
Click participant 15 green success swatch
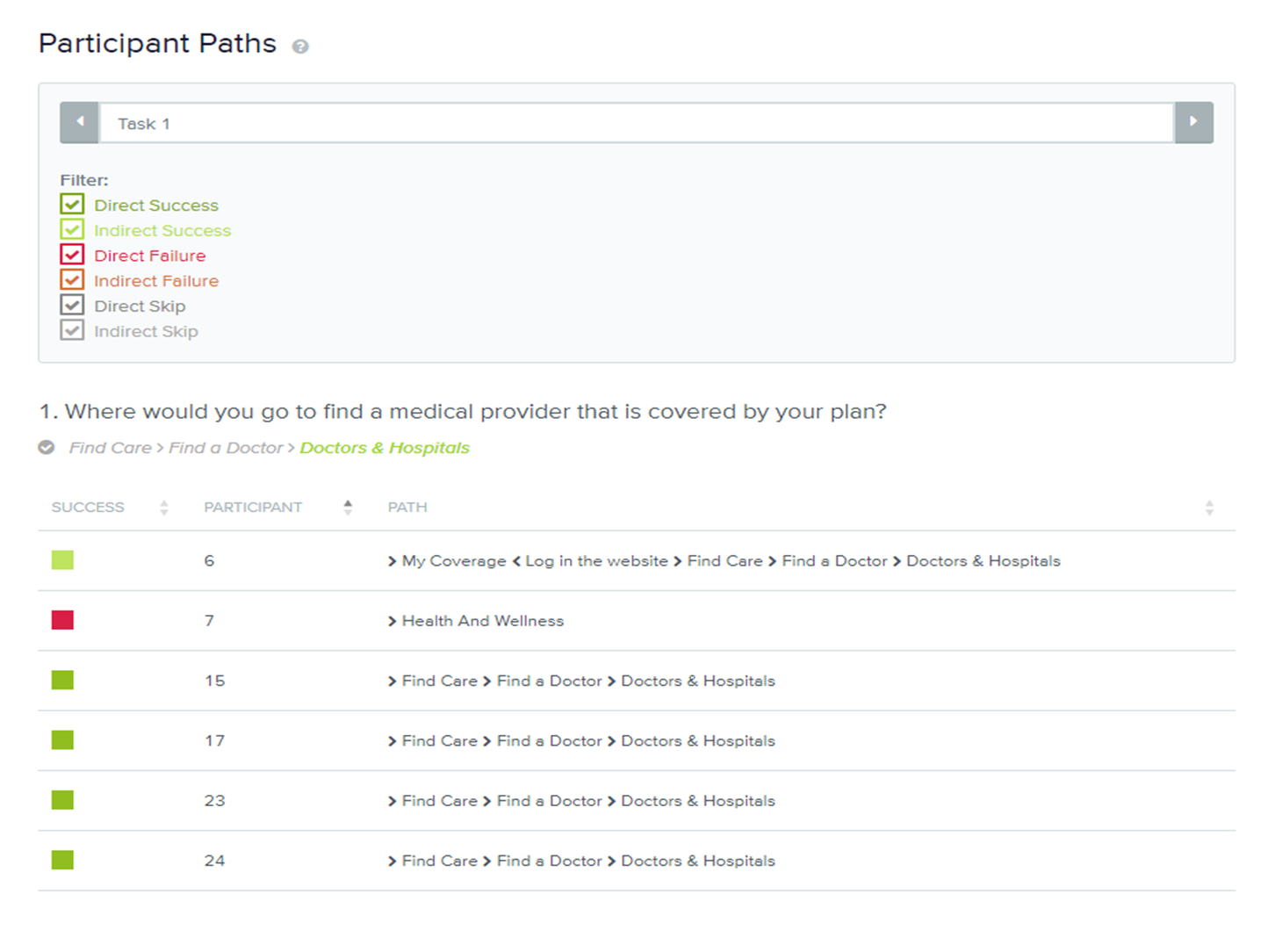[62, 681]
